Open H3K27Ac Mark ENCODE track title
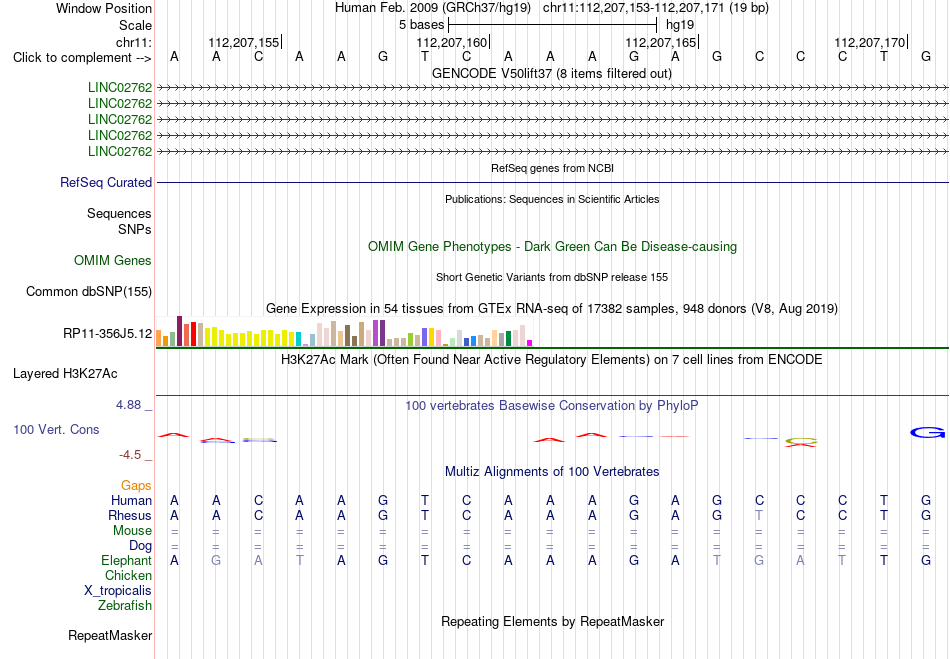950x659 pixels. click(x=552, y=360)
